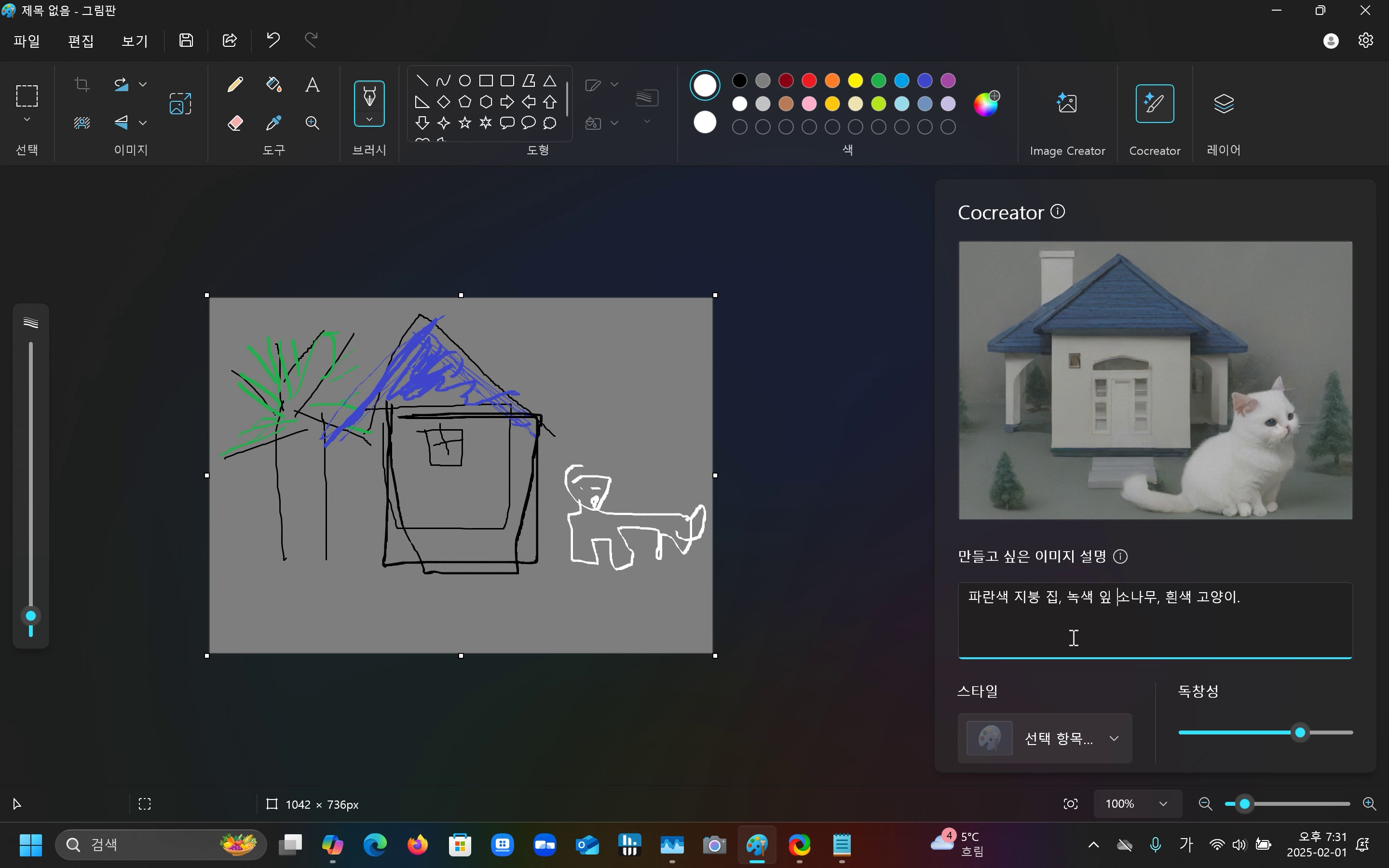Click the image description text field
This screenshot has width=1389, height=868.
pos(1154,620)
